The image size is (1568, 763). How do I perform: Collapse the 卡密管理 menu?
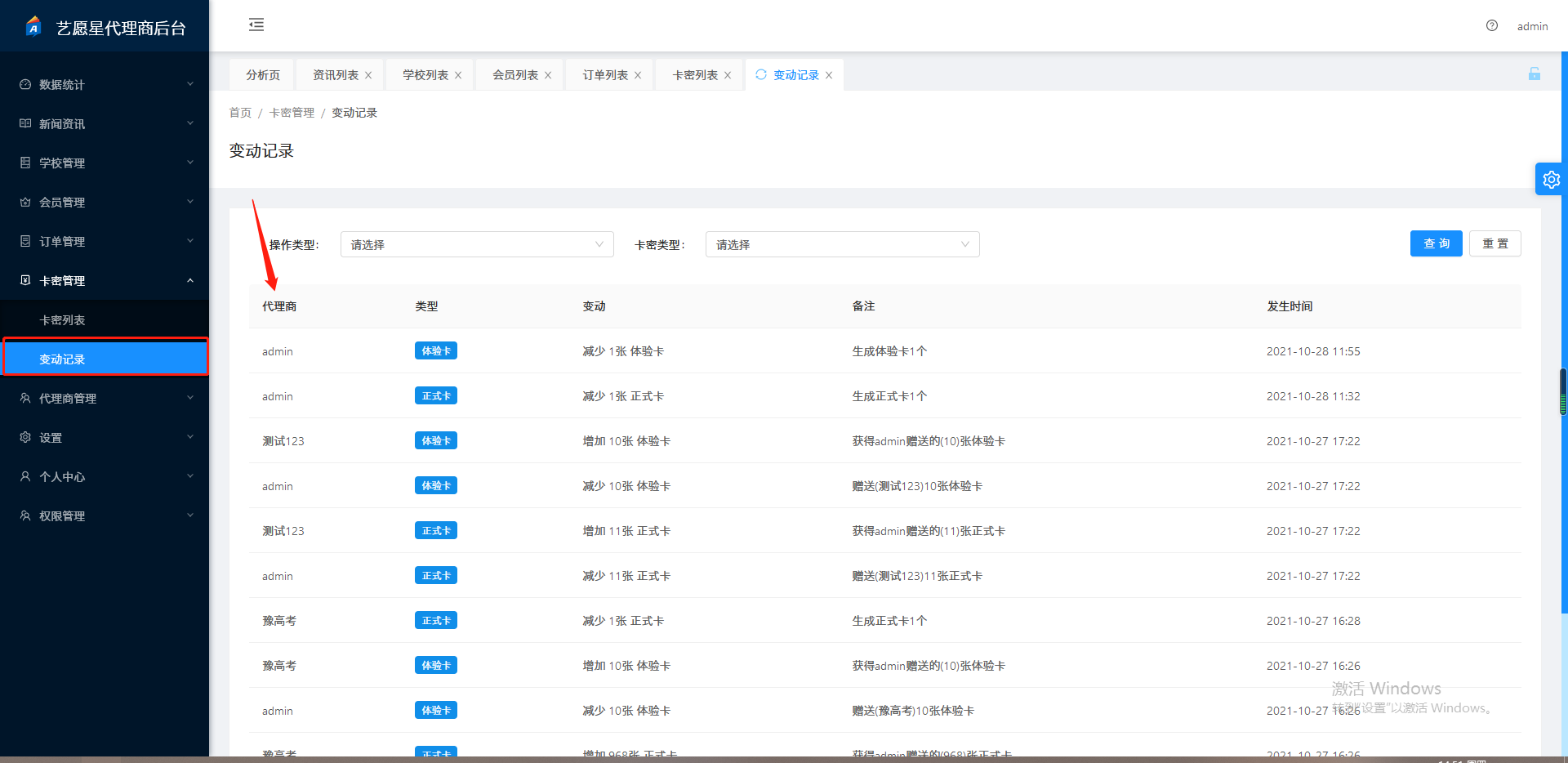tap(190, 280)
